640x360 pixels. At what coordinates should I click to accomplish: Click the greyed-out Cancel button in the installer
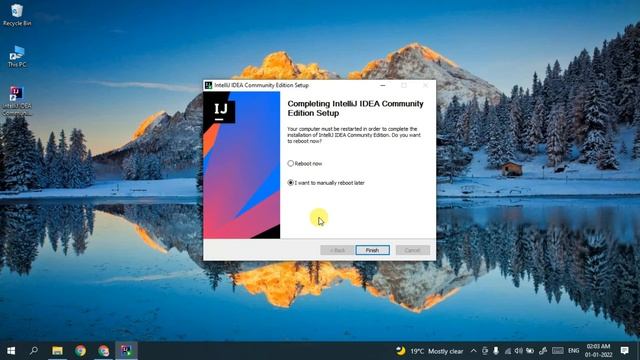pyautogui.click(x=412, y=250)
